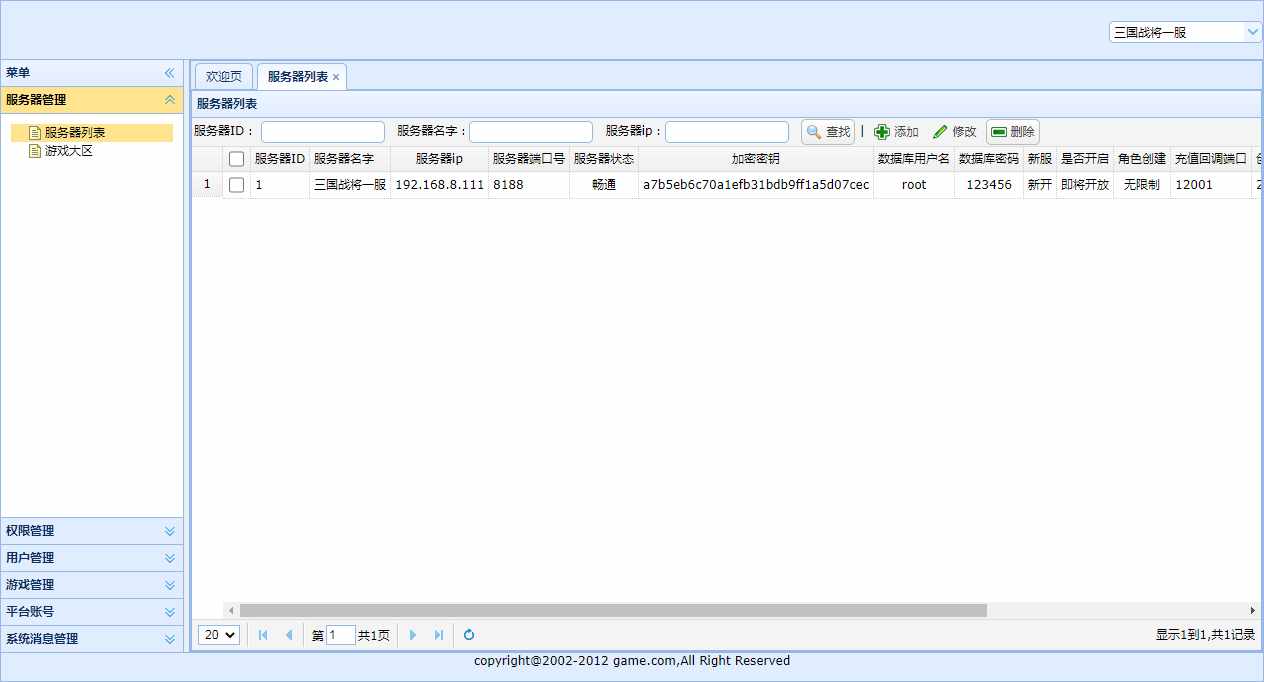1264x682 pixels.
Task: Click the first page navigation arrow
Action: (x=262, y=634)
